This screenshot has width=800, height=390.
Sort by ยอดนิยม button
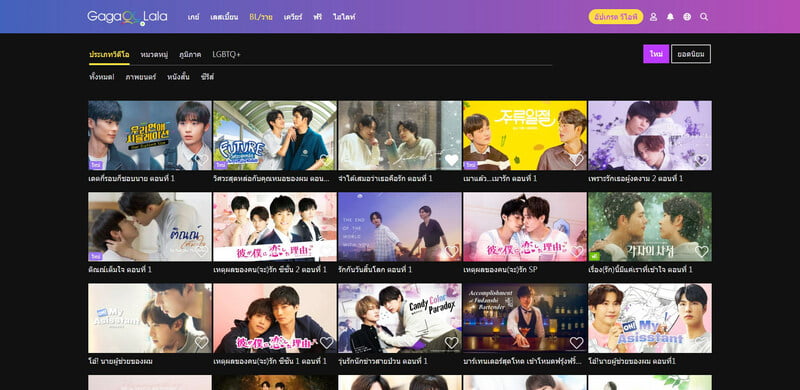[x=691, y=54]
